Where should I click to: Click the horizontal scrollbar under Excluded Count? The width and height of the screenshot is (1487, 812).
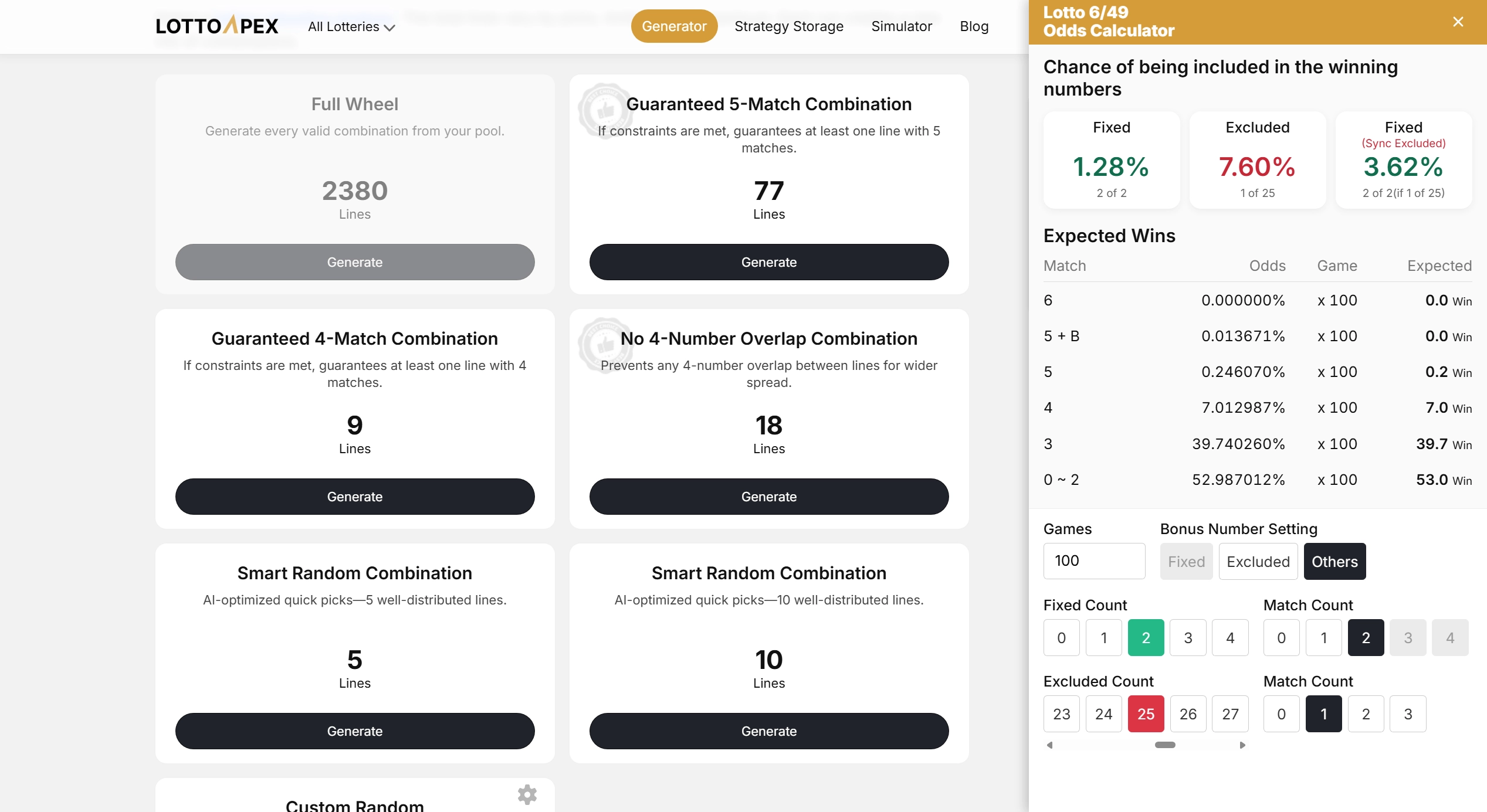coord(1166,745)
